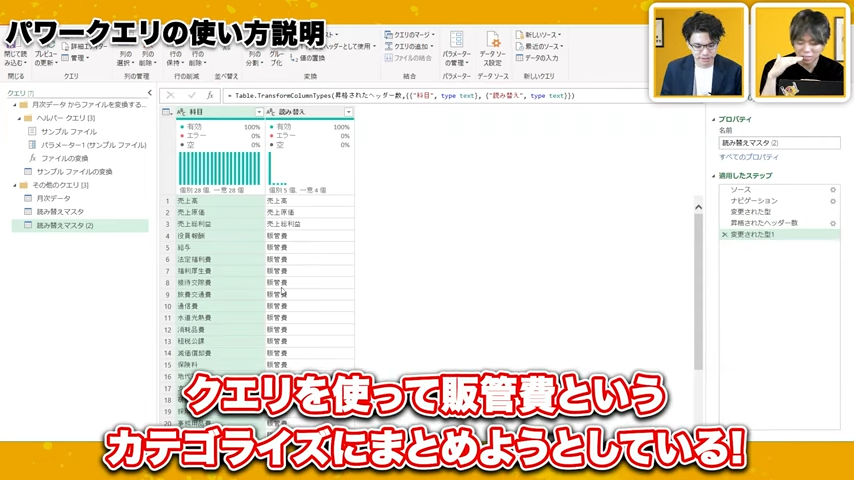Confirm formula with checkmark icon
854x480 pixels.
pos(191,95)
